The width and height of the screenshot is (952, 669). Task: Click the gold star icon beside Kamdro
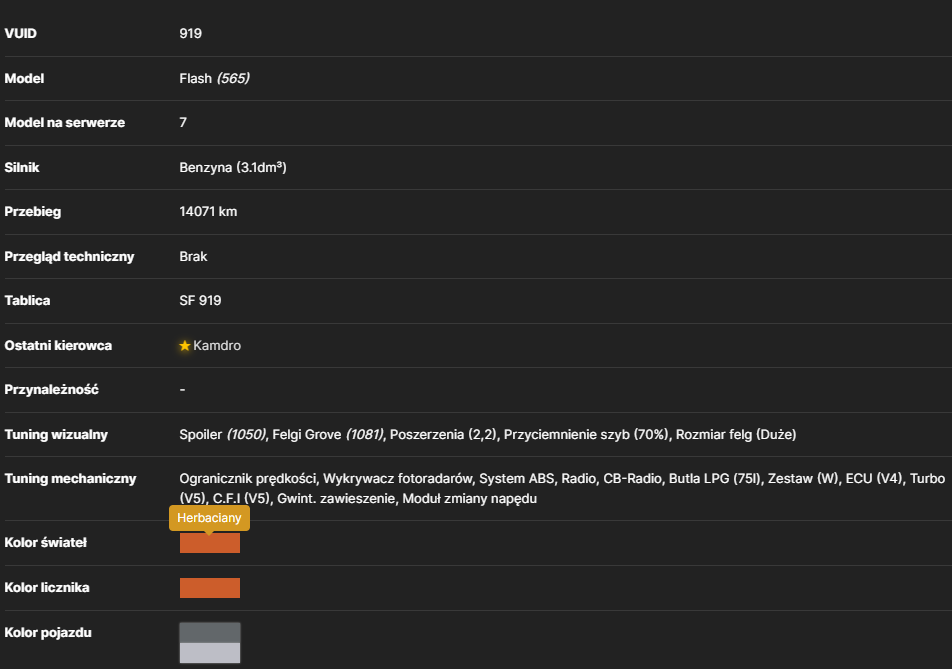pyautogui.click(x=185, y=345)
